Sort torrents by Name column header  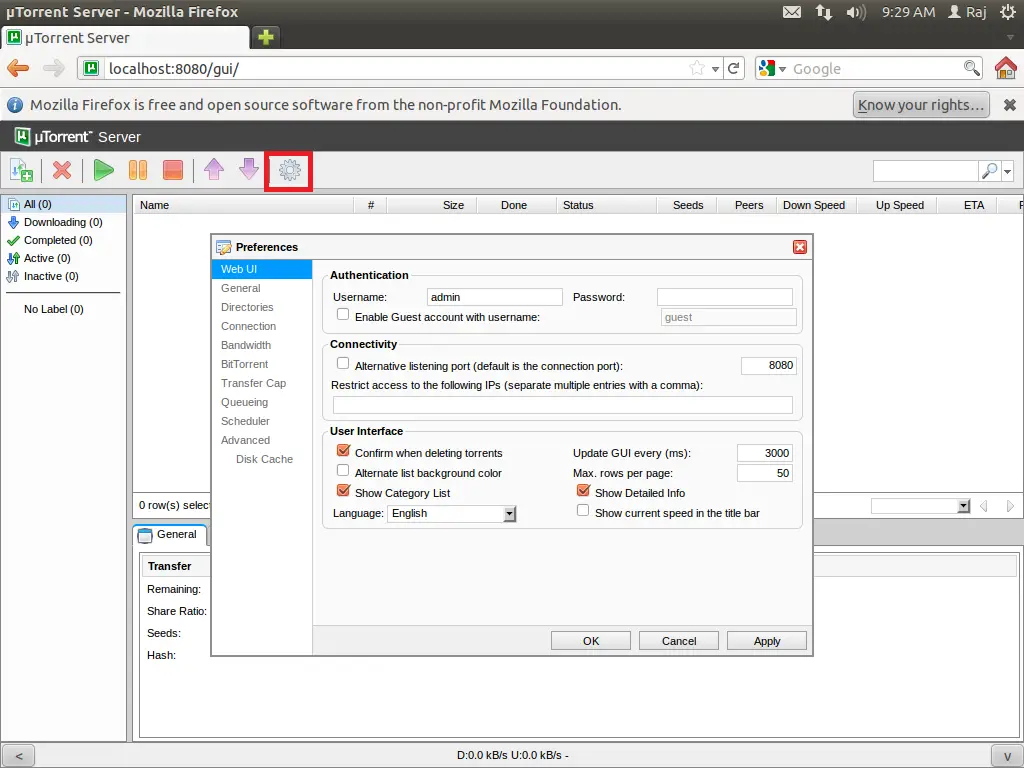[244, 205]
